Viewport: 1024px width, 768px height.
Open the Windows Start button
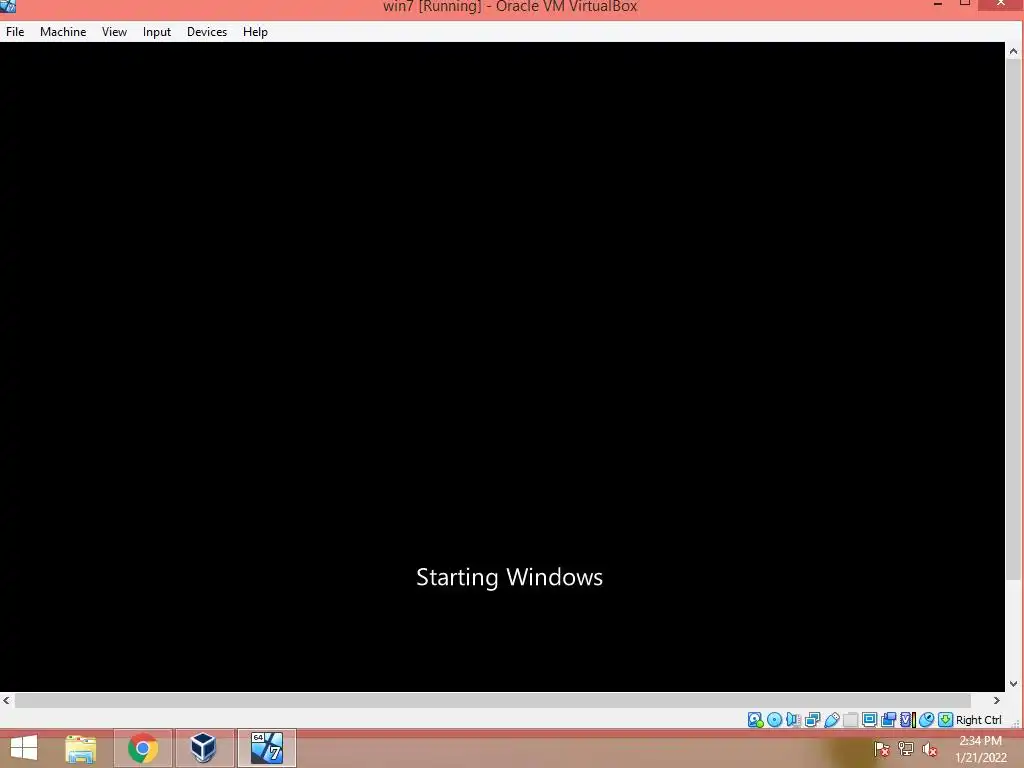pos(24,748)
